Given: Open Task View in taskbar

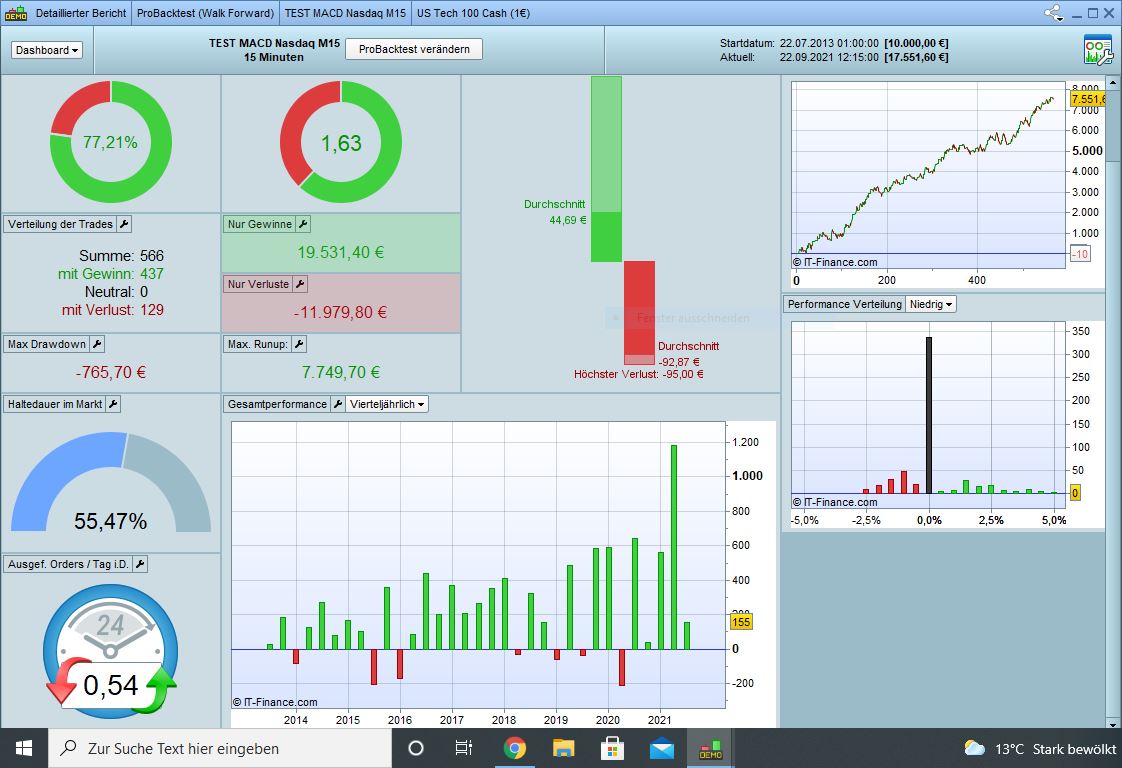Looking at the screenshot, I should tap(464, 749).
